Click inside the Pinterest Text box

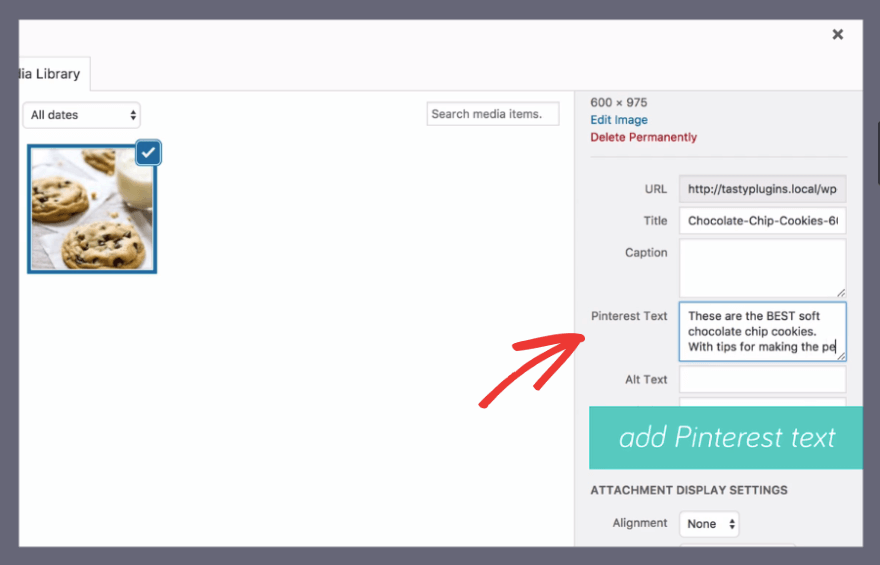(x=762, y=332)
